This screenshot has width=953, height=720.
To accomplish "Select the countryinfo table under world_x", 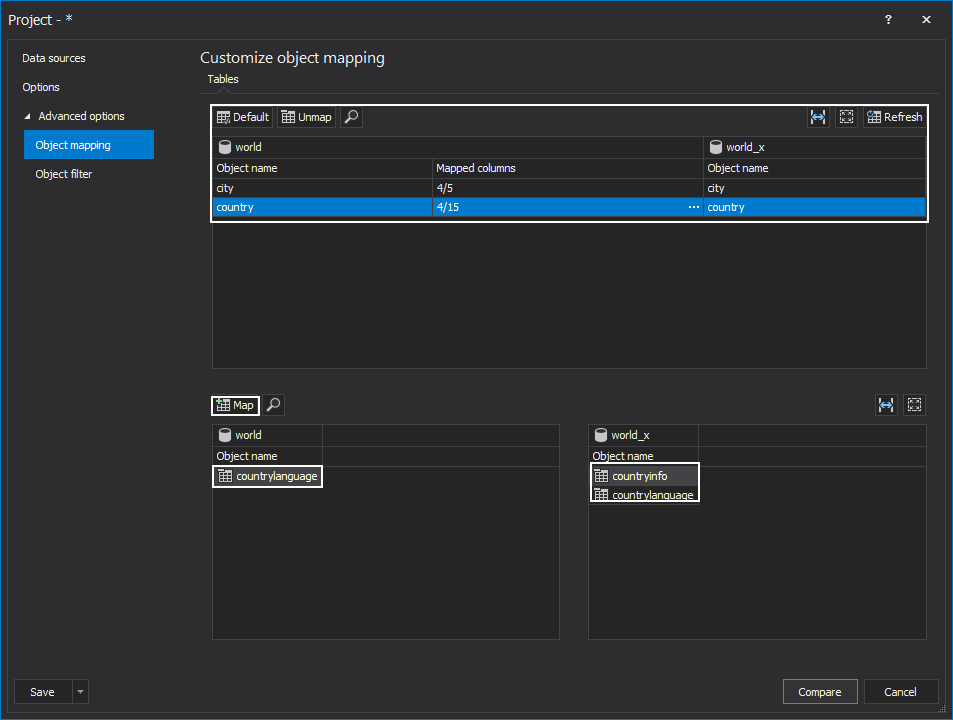I will pos(645,475).
